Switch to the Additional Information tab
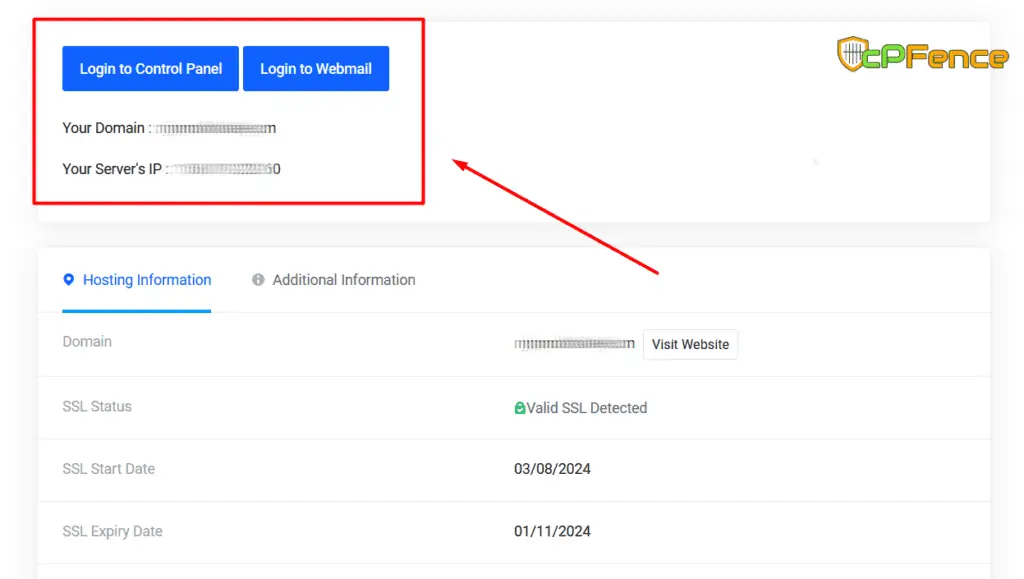1024x579 pixels. click(334, 280)
